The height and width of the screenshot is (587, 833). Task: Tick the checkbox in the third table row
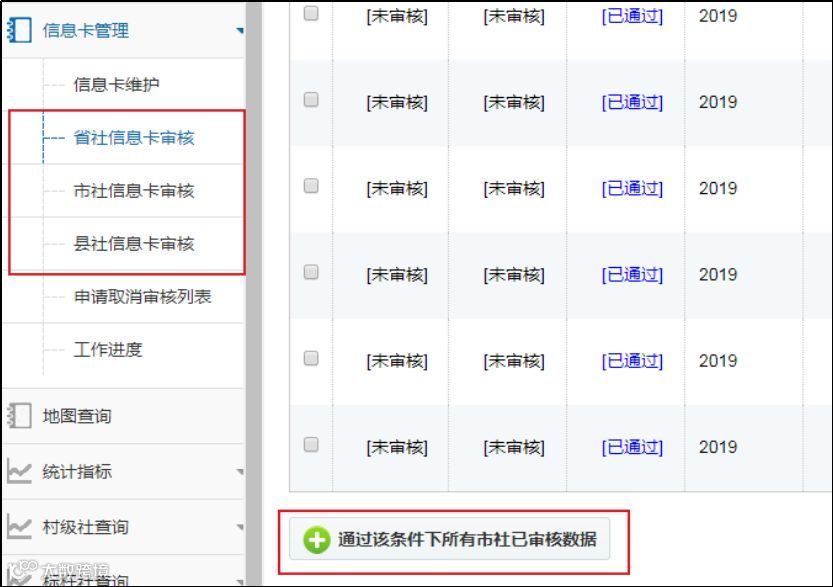click(x=311, y=186)
